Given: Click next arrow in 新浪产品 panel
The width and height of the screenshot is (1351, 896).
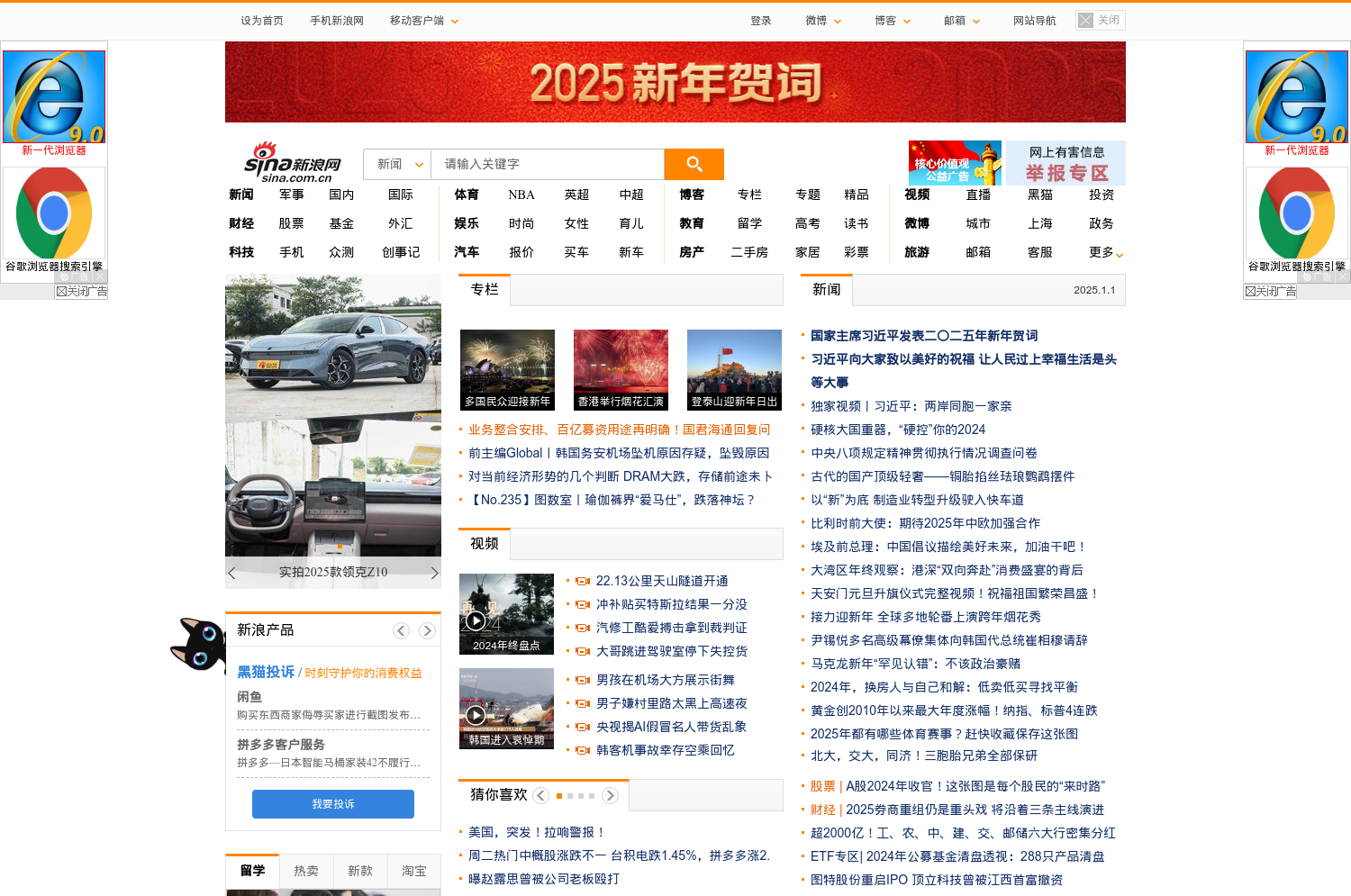Looking at the screenshot, I should coord(427,631).
